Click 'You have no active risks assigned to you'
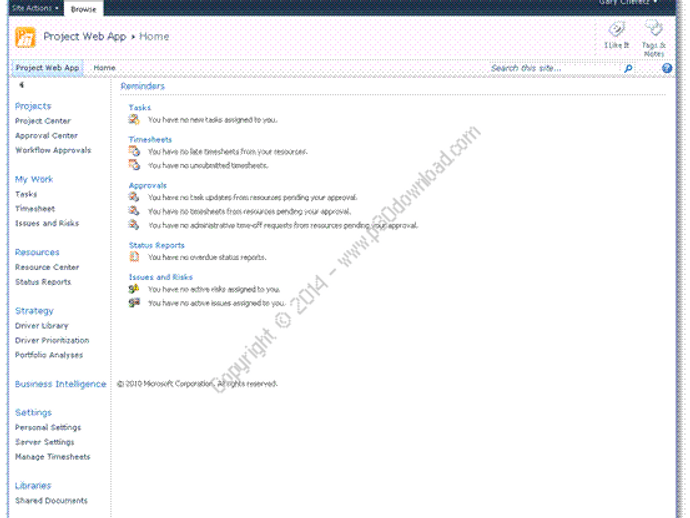The image size is (690, 518). [x=214, y=289]
